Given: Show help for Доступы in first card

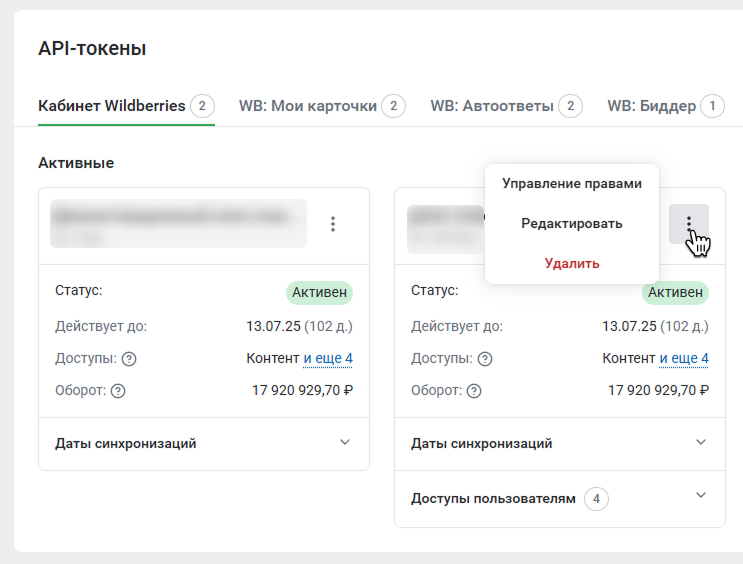Looking at the screenshot, I should point(129,359).
